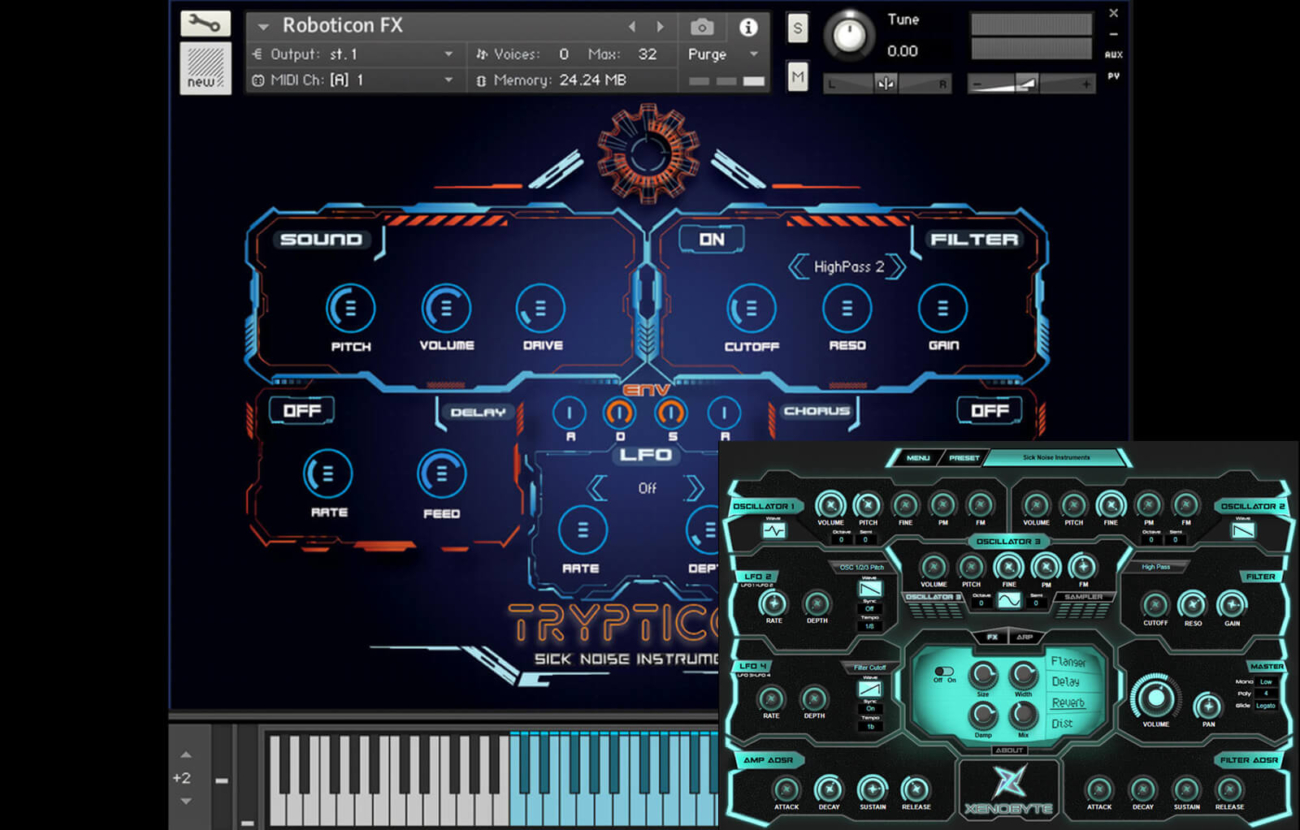
Task: Select Reverb effect in Xenobyte
Action: click(x=1067, y=703)
